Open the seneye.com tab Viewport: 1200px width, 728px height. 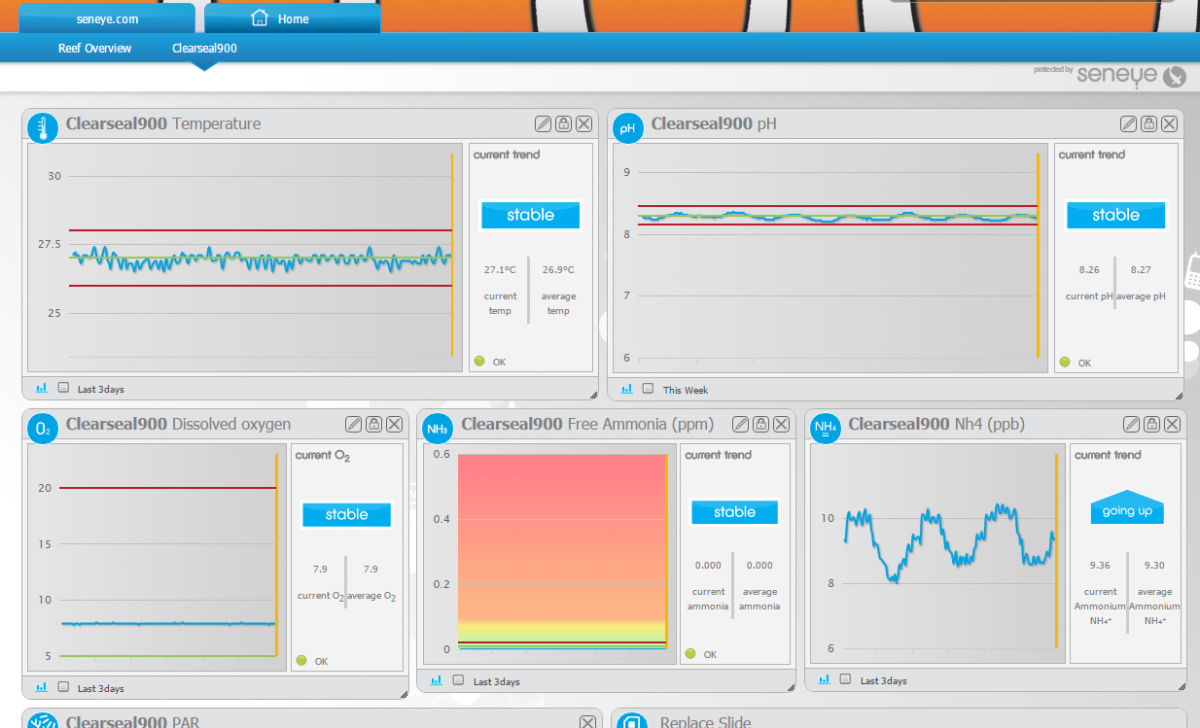[x=107, y=18]
